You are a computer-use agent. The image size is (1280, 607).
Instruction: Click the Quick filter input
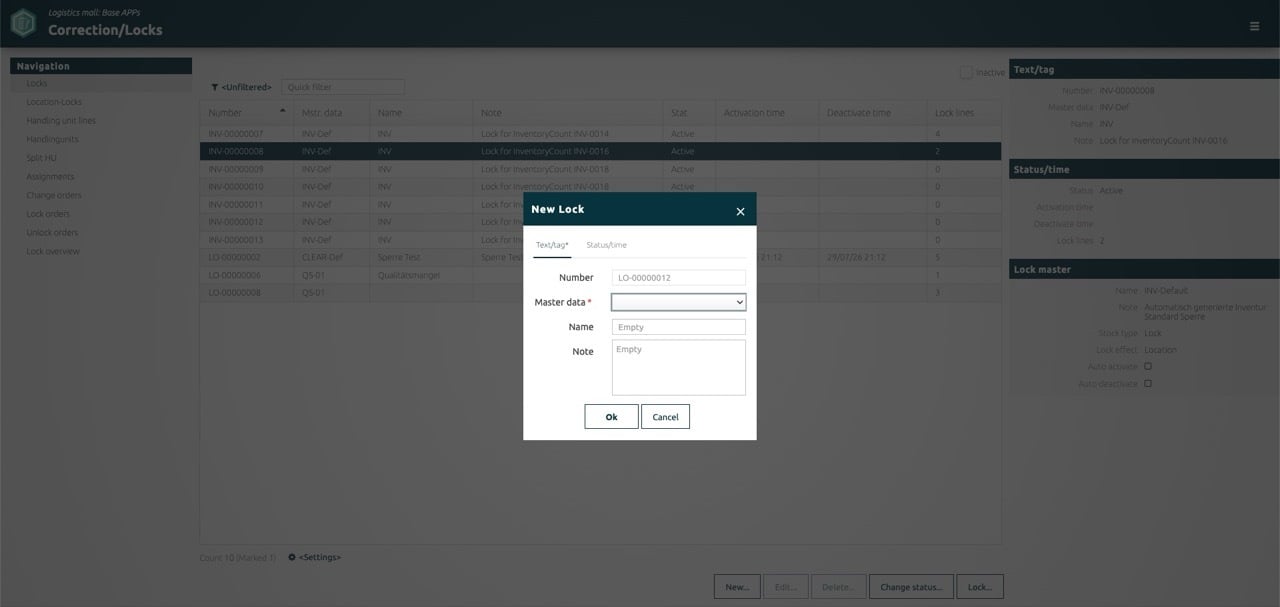(x=343, y=87)
